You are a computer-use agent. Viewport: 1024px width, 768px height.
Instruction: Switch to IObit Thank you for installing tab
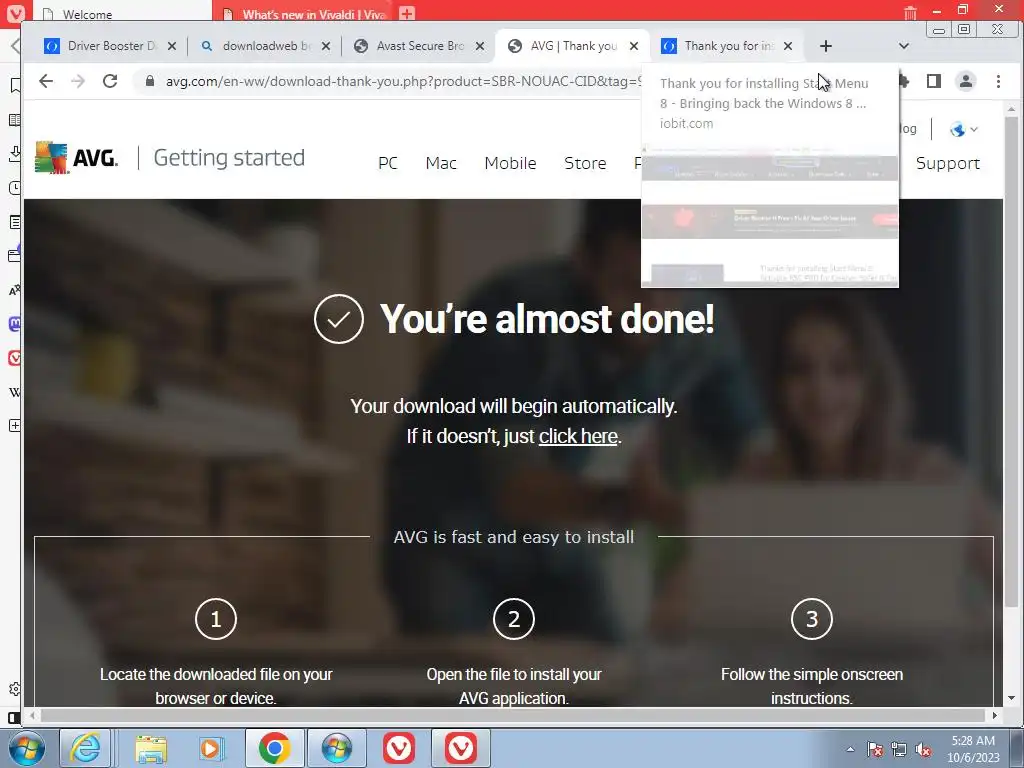click(x=725, y=46)
